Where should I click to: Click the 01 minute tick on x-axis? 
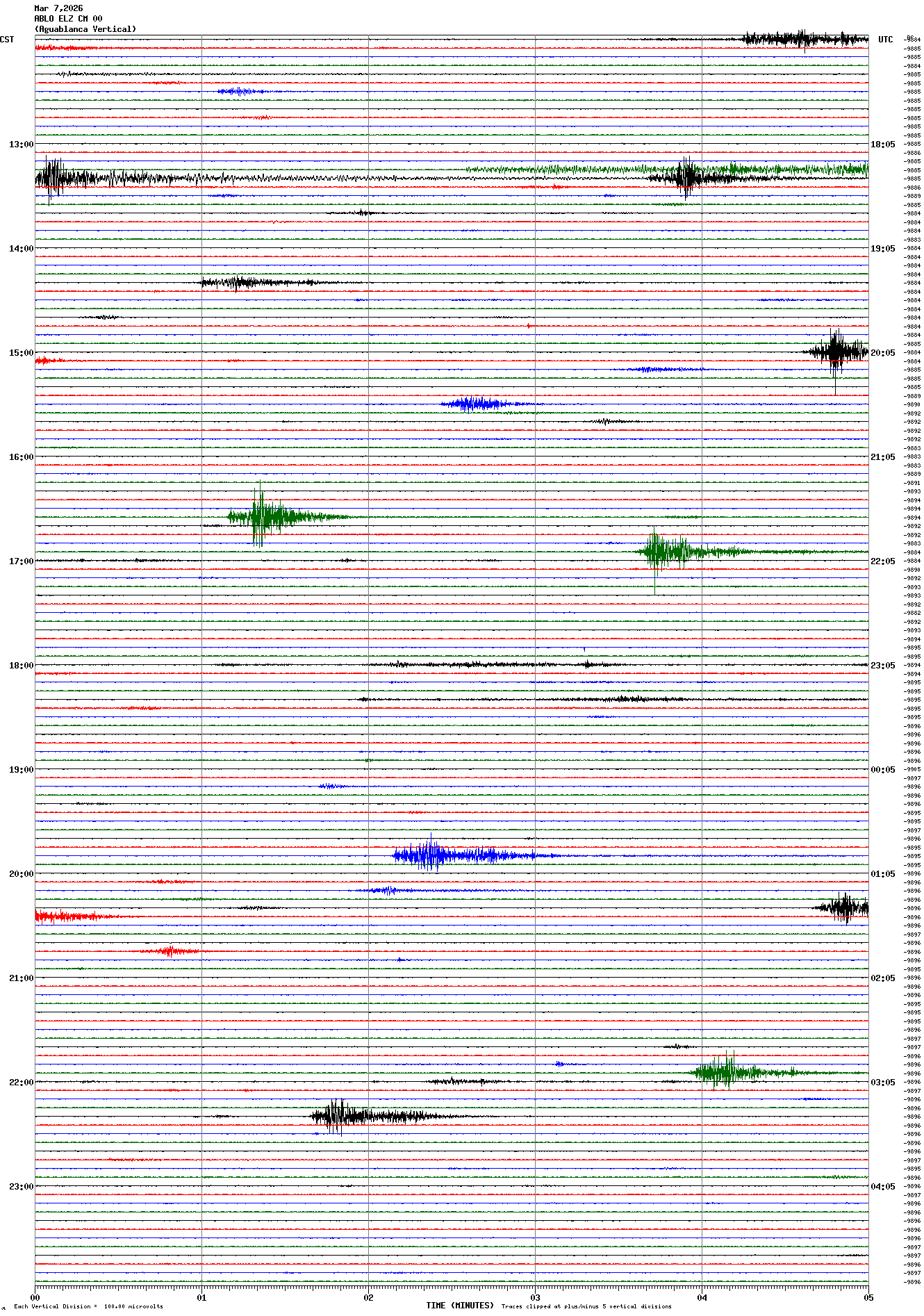(x=201, y=1297)
